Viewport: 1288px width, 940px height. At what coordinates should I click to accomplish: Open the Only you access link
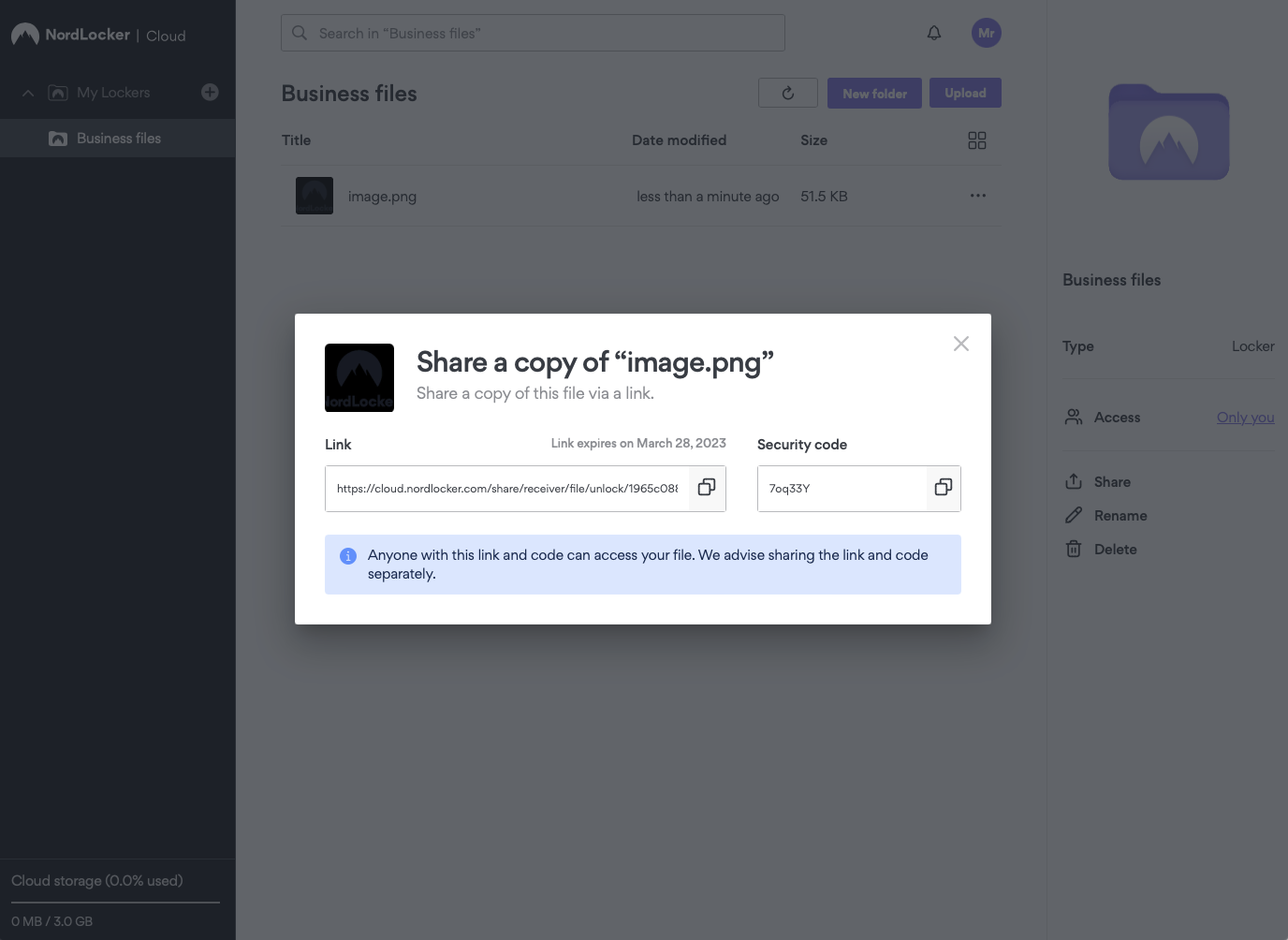pyautogui.click(x=1245, y=417)
